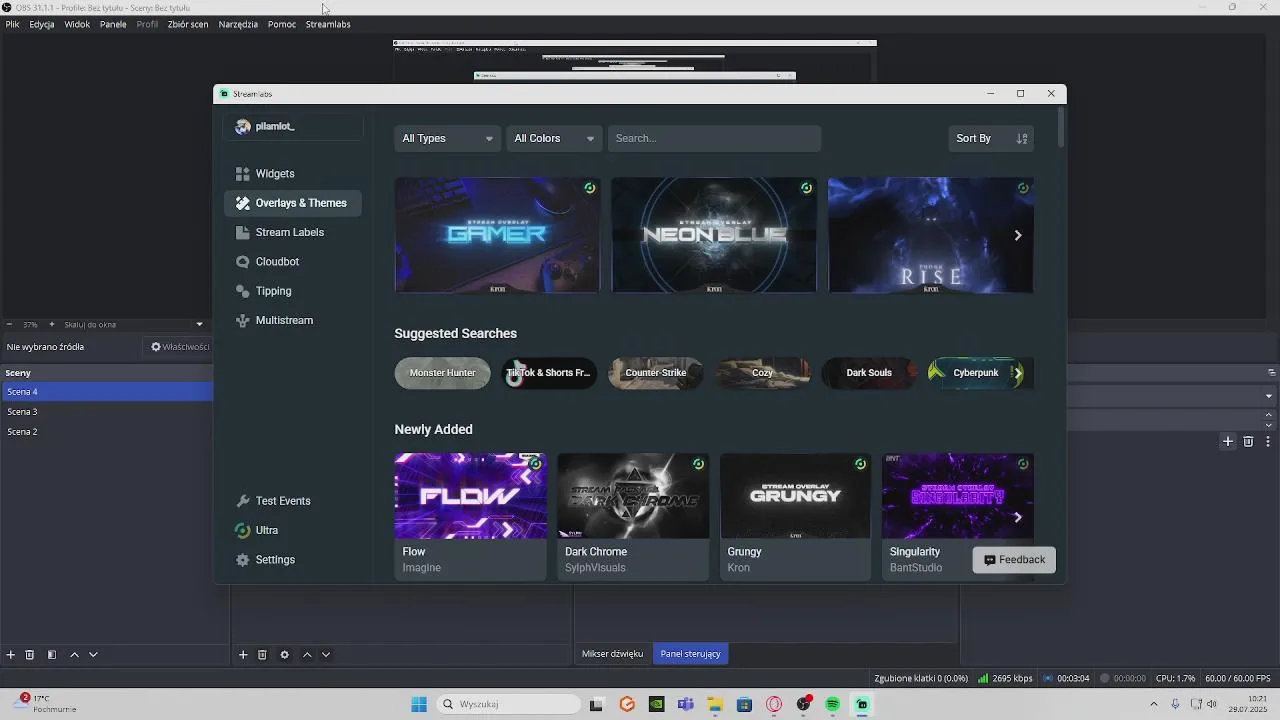
Task: Open Microsoft Teams from the taskbar
Action: (686, 705)
